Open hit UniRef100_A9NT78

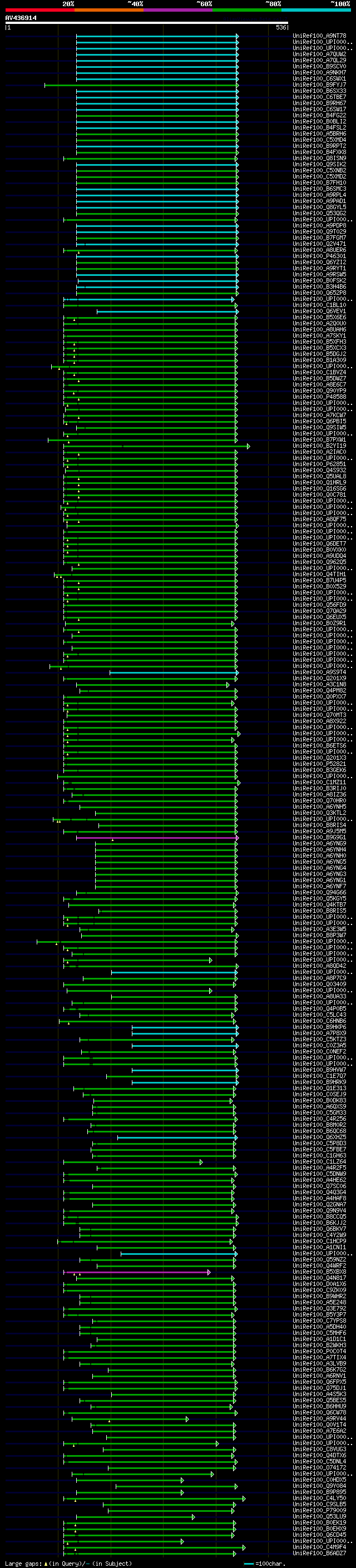[319, 36]
